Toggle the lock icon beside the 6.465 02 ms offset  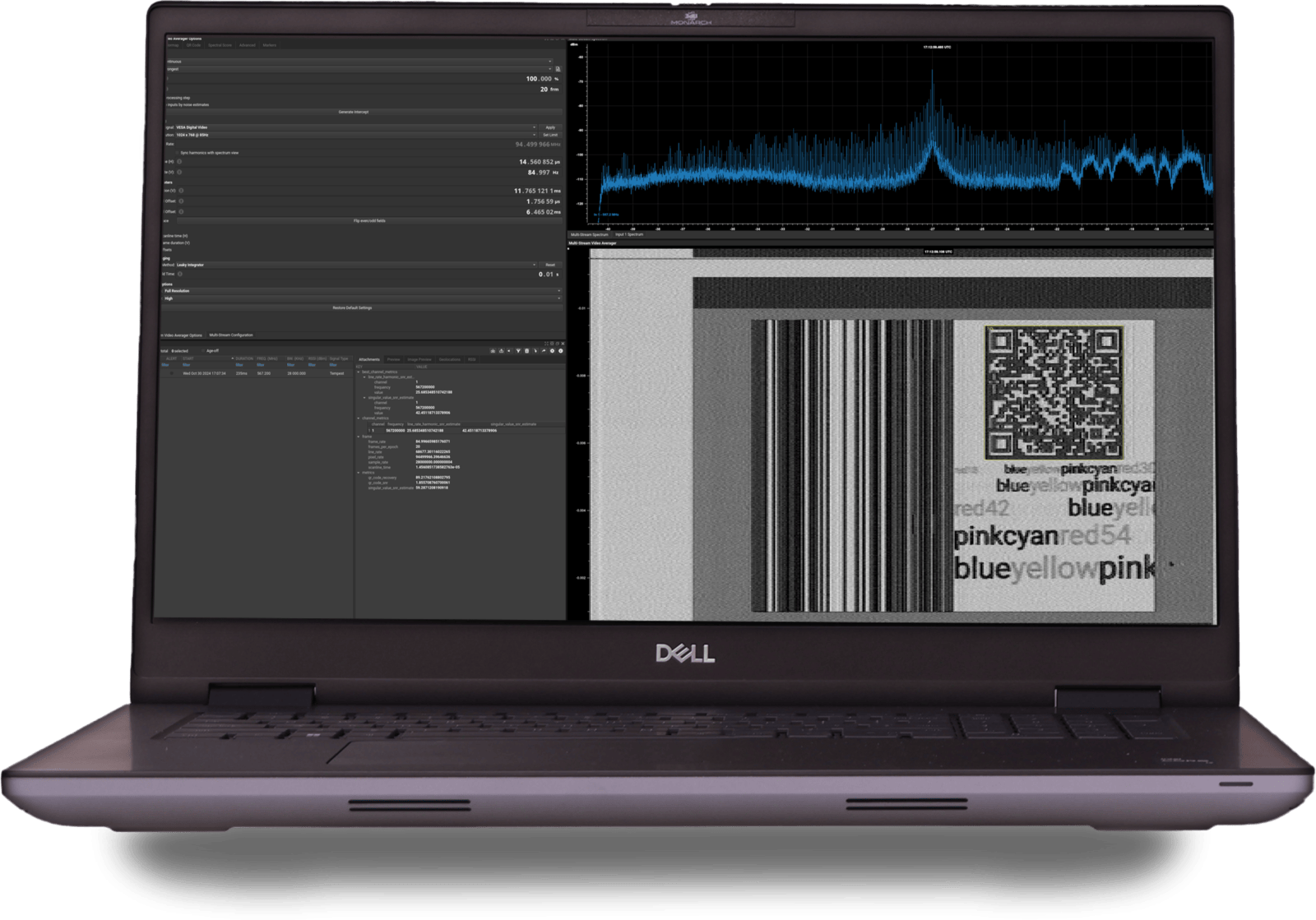[x=180, y=212]
